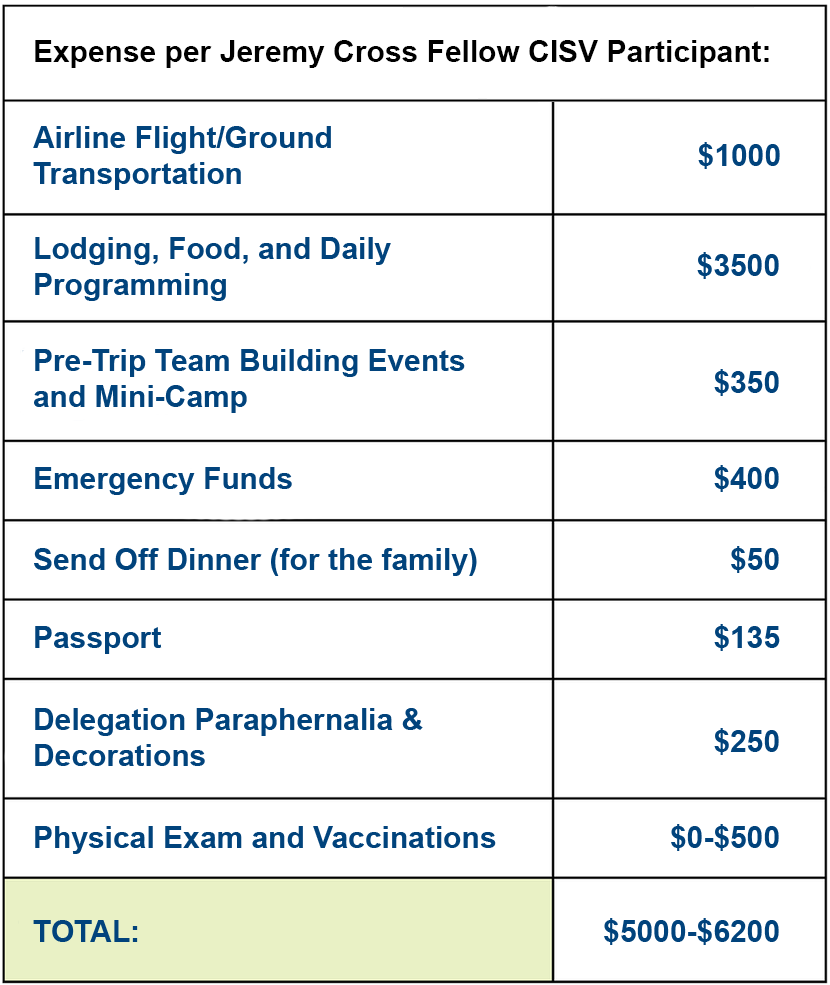Select Pre-Trip Team Building Events text
830x985 pixels.
(x=249, y=361)
